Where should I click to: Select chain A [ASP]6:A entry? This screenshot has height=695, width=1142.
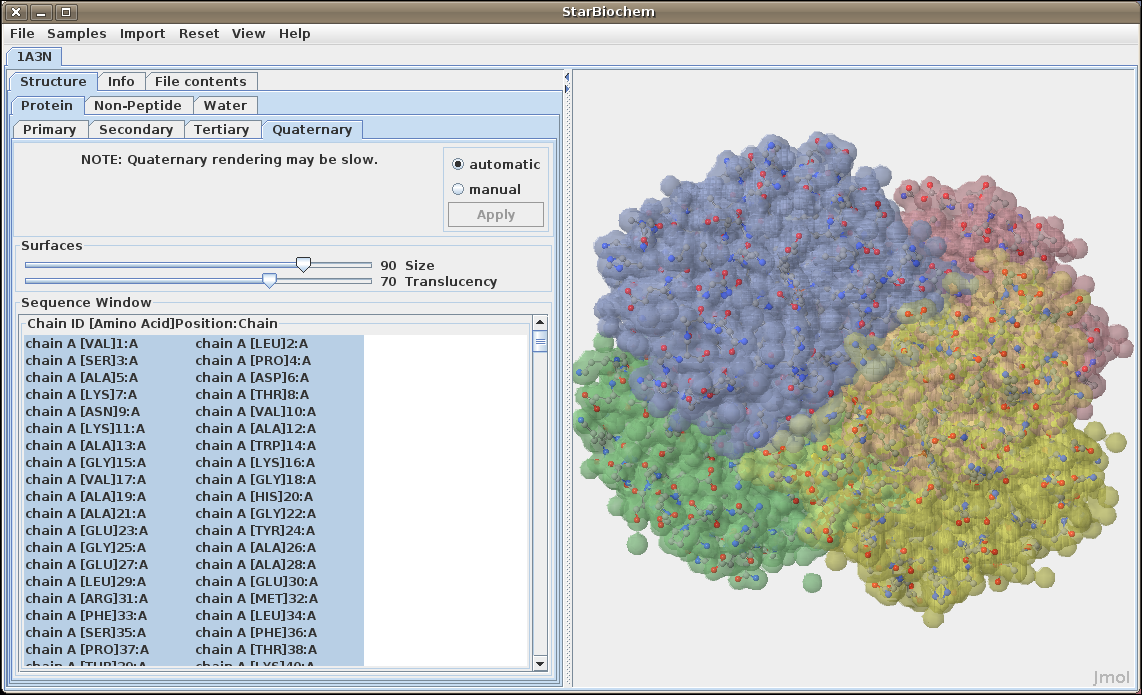click(x=252, y=377)
